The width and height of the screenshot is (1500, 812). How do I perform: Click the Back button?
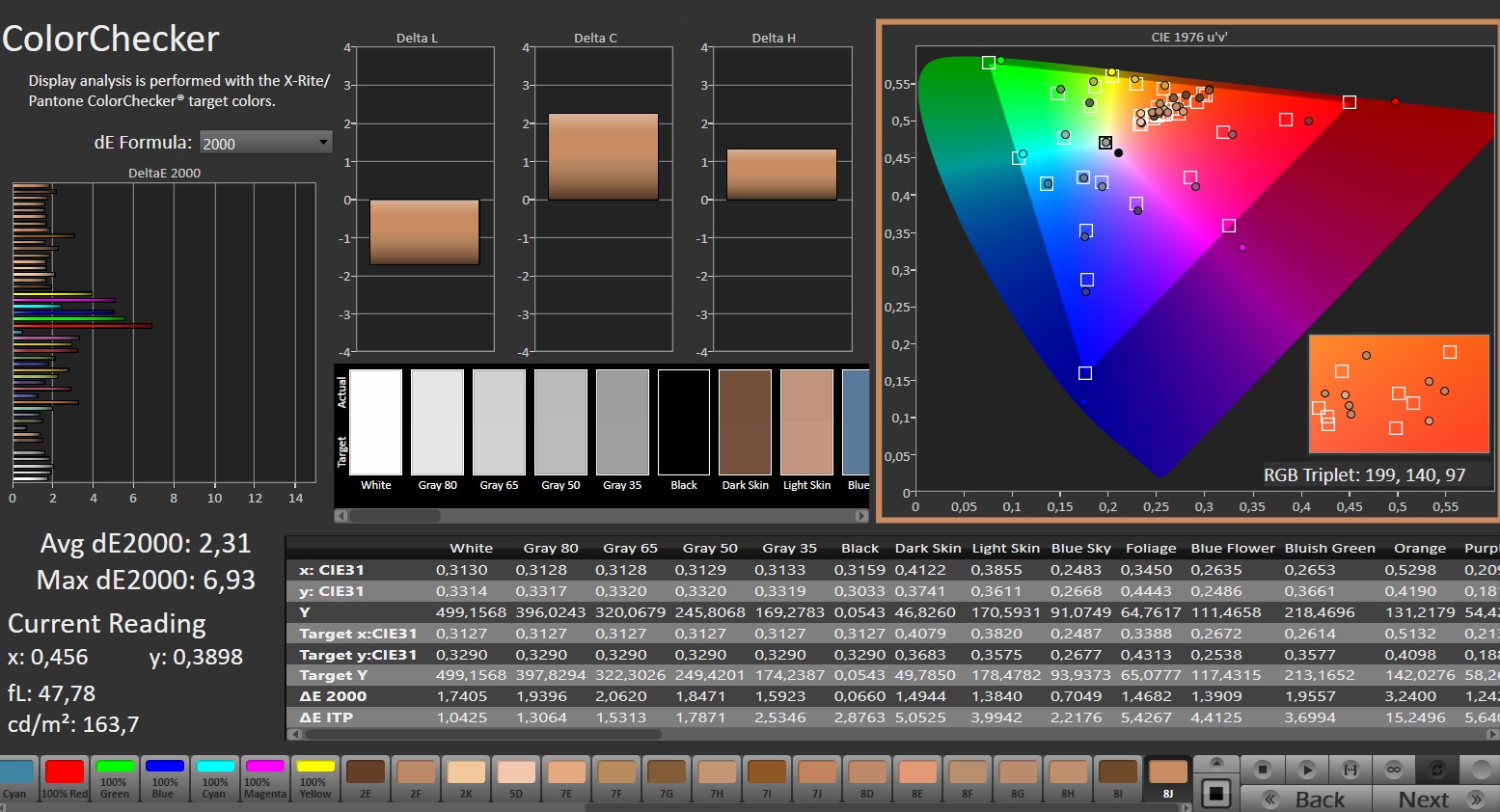1305,799
